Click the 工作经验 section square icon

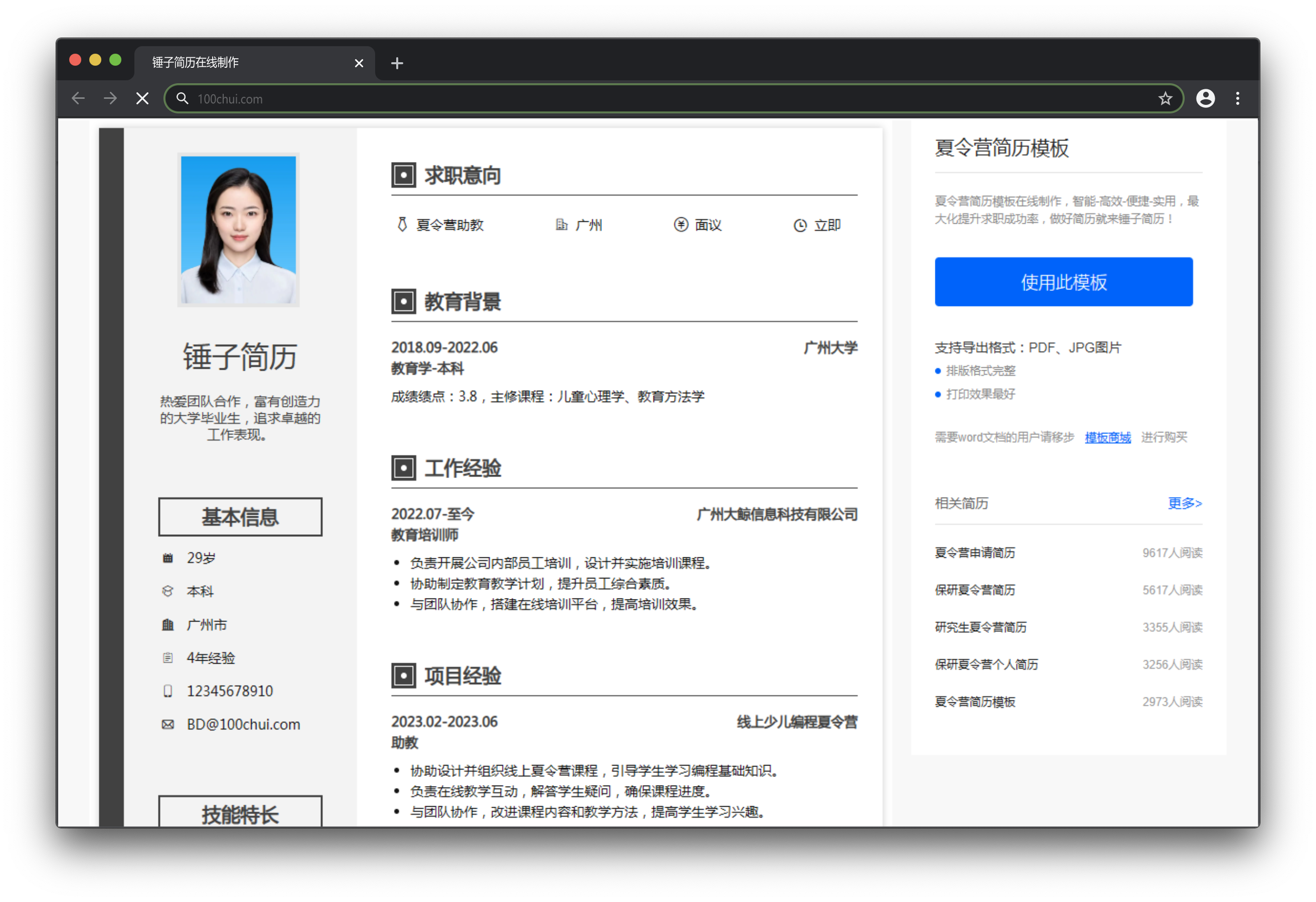coord(403,468)
